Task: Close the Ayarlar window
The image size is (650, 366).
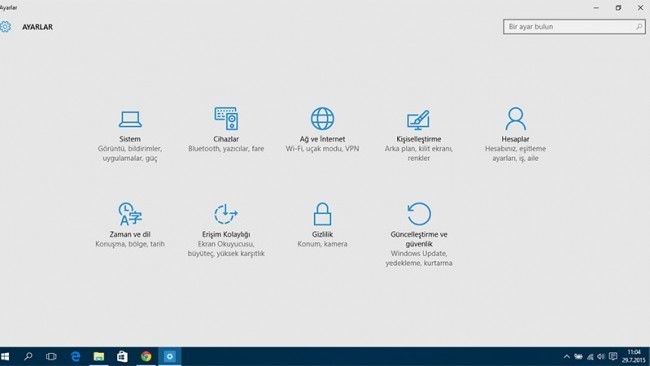Action: point(640,7)
